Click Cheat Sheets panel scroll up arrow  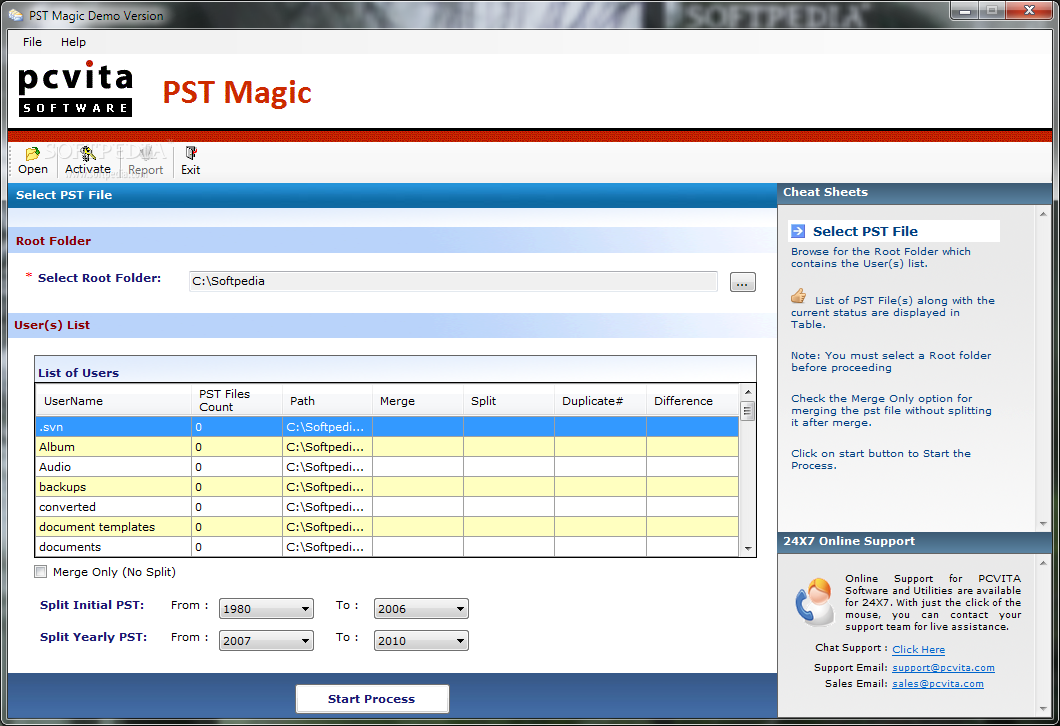(1042, 214)
